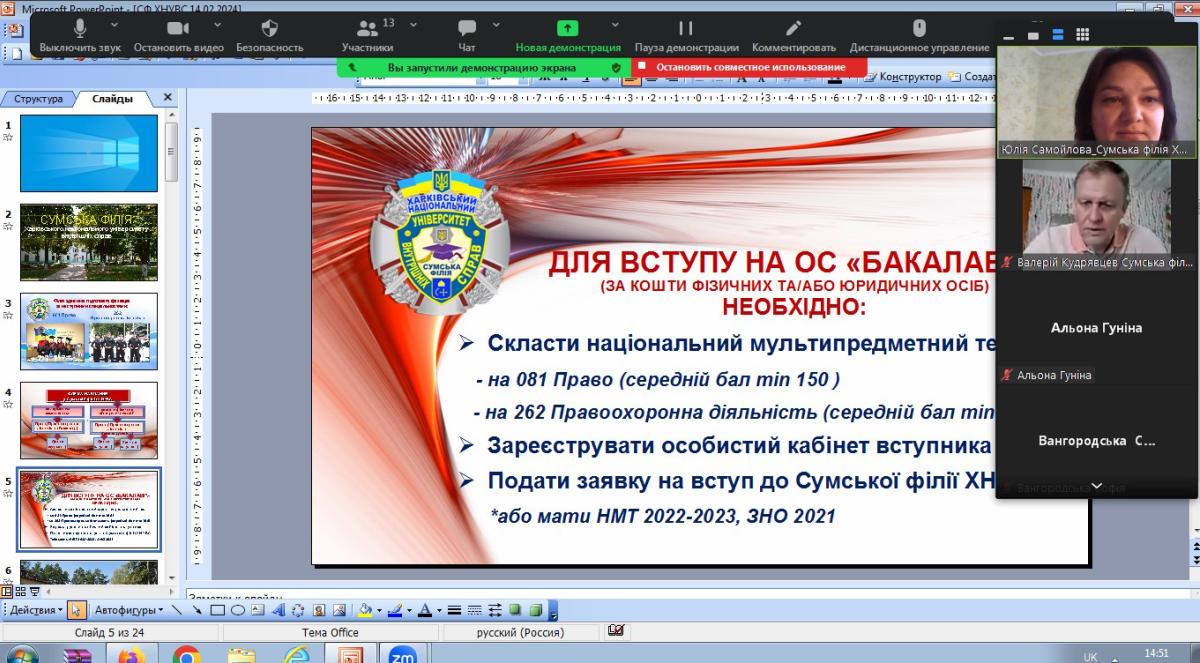
Task: Choose Line Style thickness
Action: [x=454, y=610]
